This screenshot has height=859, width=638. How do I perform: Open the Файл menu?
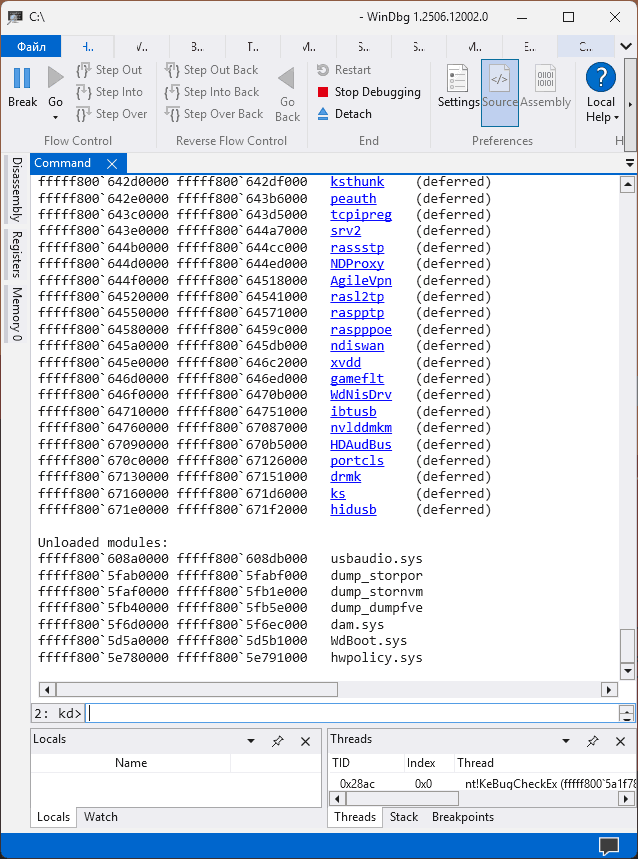point(31,47)
